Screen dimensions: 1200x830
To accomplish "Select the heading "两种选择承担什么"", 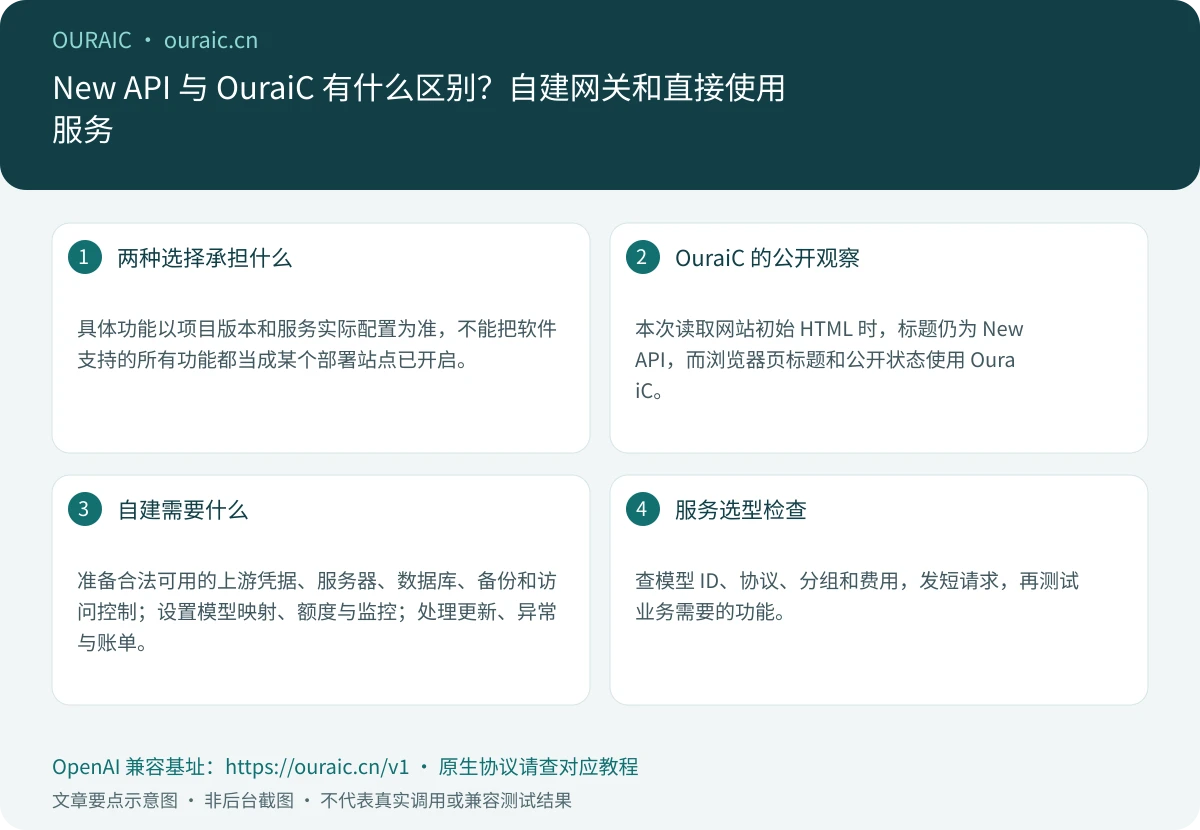I will pyautogui.click(x=205, y=258).
